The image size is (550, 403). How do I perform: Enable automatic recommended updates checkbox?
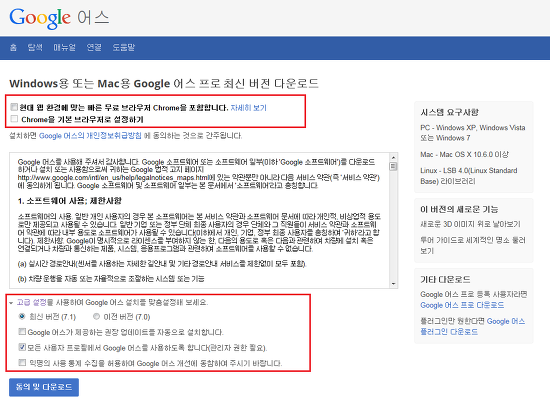coord(22,331)
